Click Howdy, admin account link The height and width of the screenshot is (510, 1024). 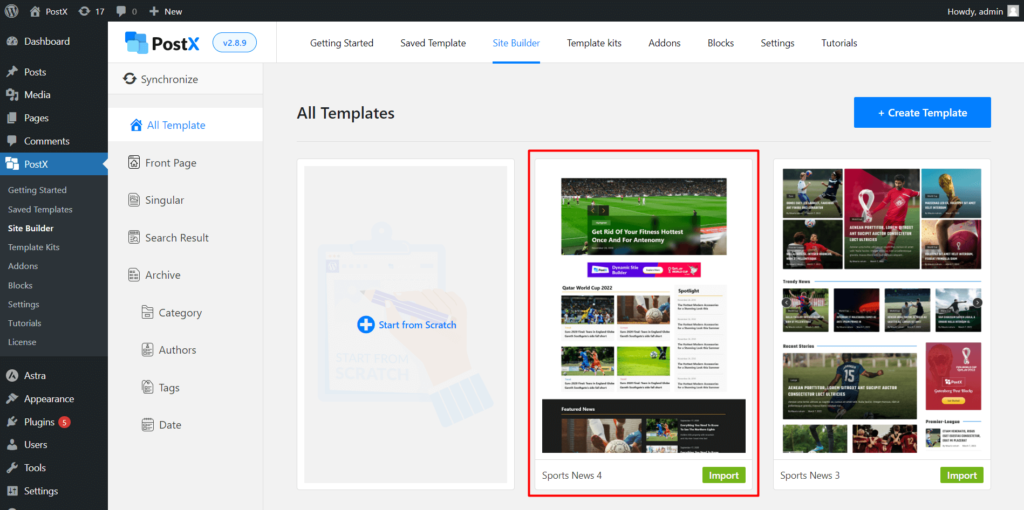click(x=975, y=11)
